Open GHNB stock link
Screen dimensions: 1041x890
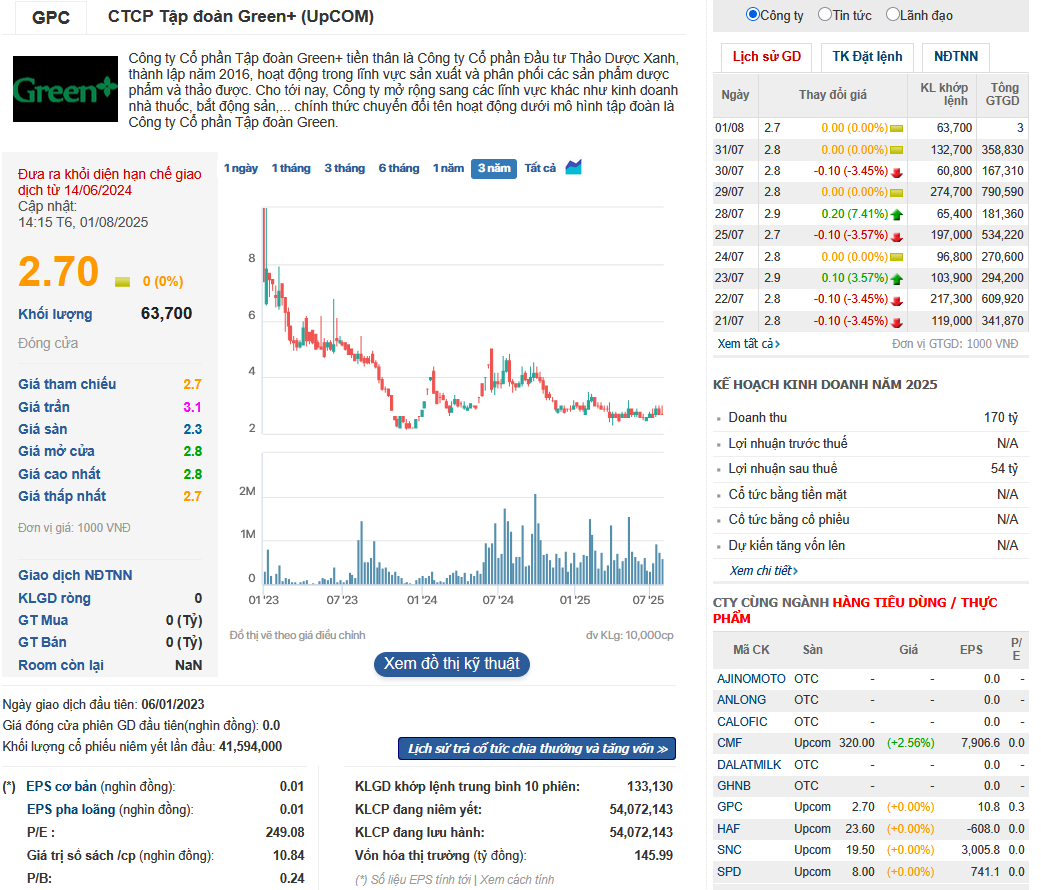coord(734,786)
